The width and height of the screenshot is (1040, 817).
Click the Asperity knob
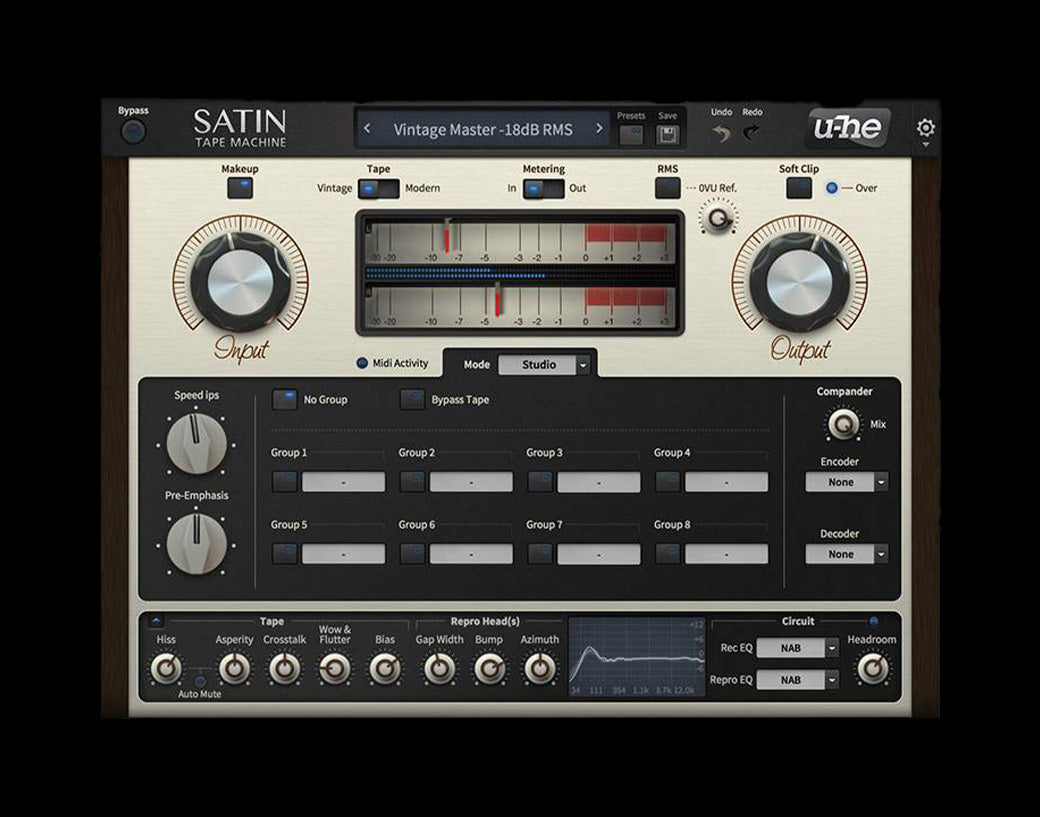tap(234, 668)
